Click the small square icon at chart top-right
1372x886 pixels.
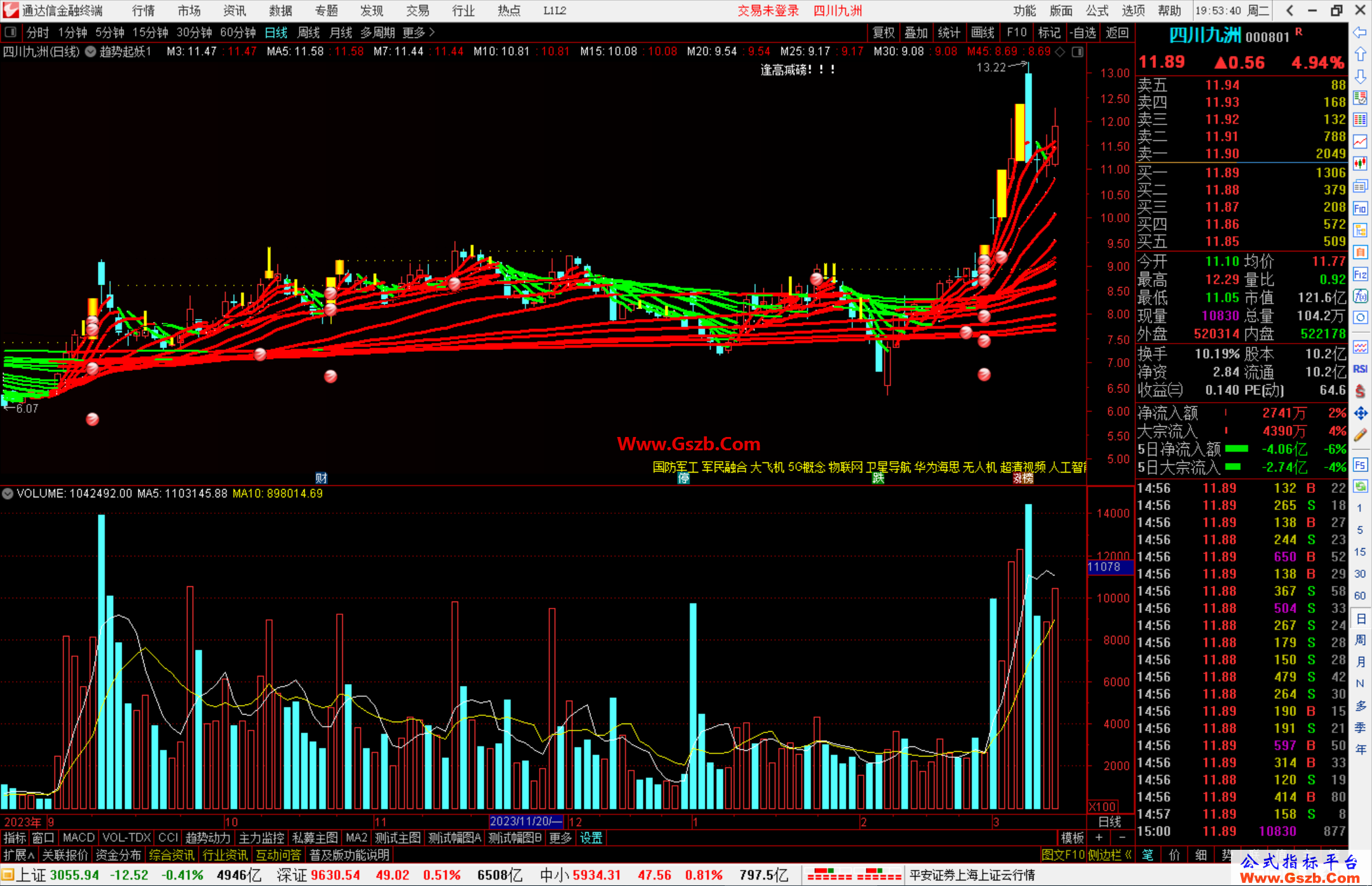click(x=1078, y=52)
